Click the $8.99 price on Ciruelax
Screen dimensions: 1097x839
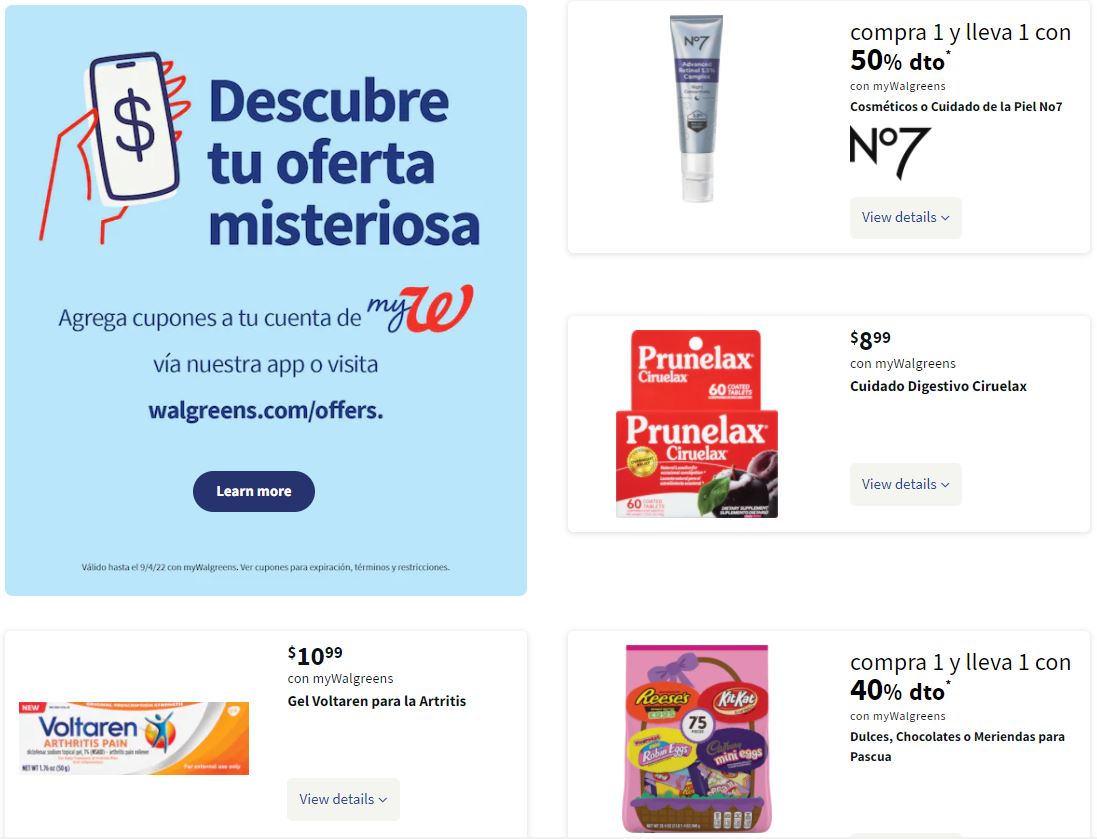(x=870, y=340)
